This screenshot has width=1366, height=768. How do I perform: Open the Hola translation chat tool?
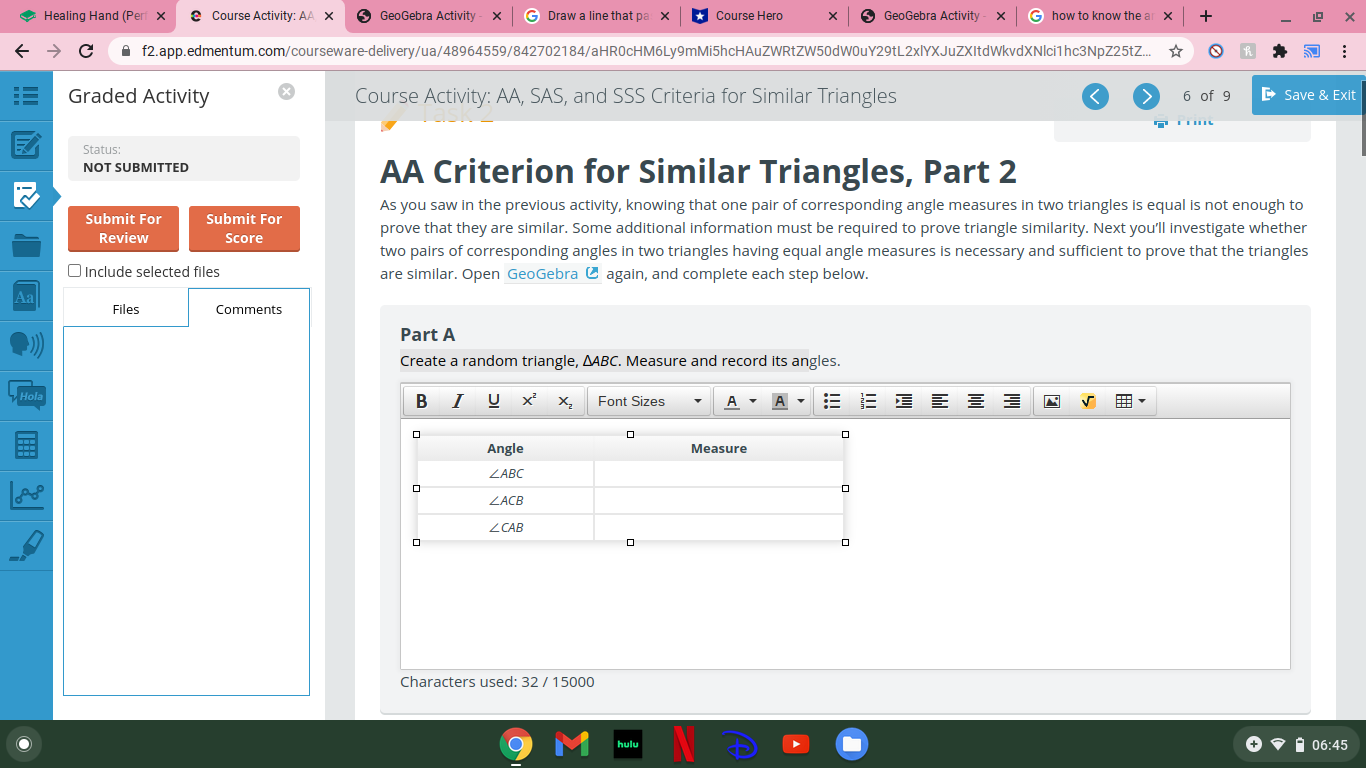click(27, 395)
